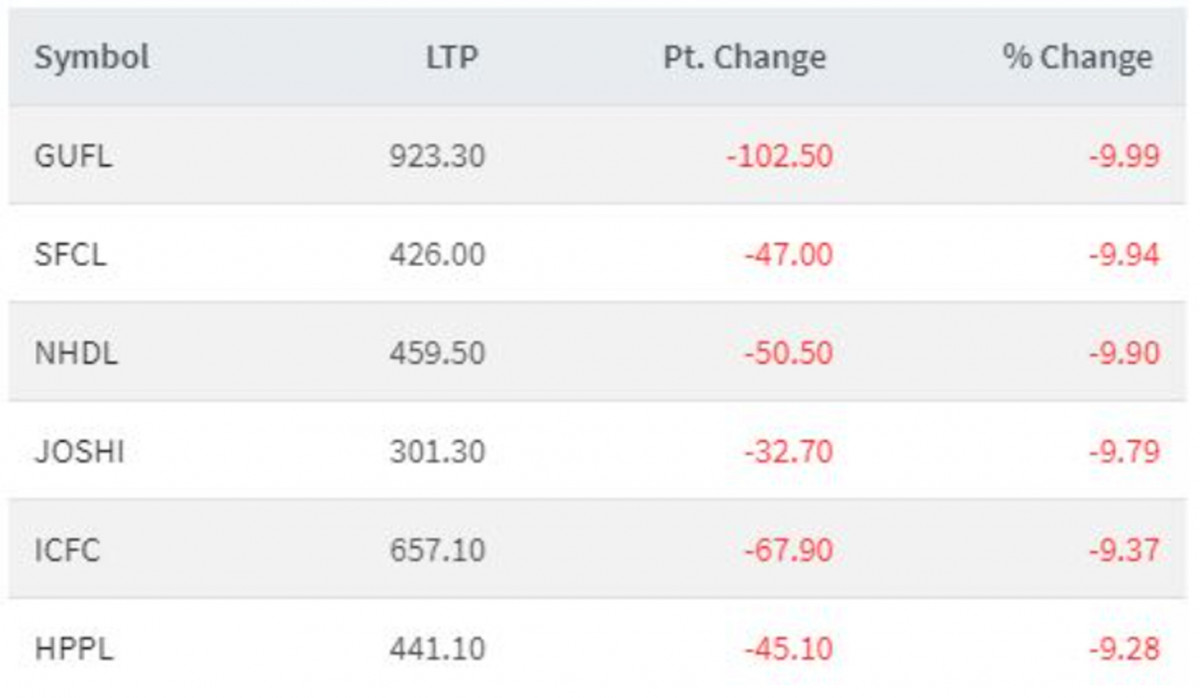The height and width of the screenshot is (698, 1200).
Task: Click GUFL's LTP value 923.30
Action: (x=437, y=156)
